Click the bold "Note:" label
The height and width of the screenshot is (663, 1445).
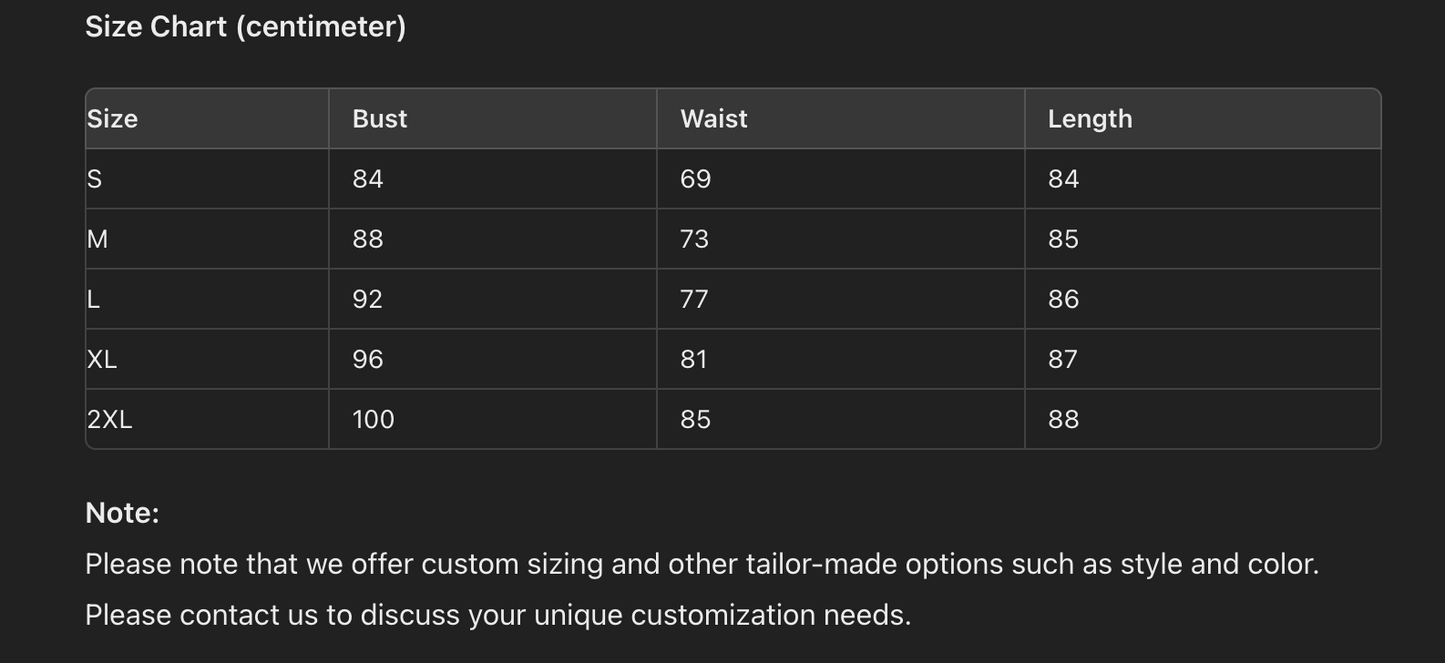pyautogui.click(x=122, y=513)
